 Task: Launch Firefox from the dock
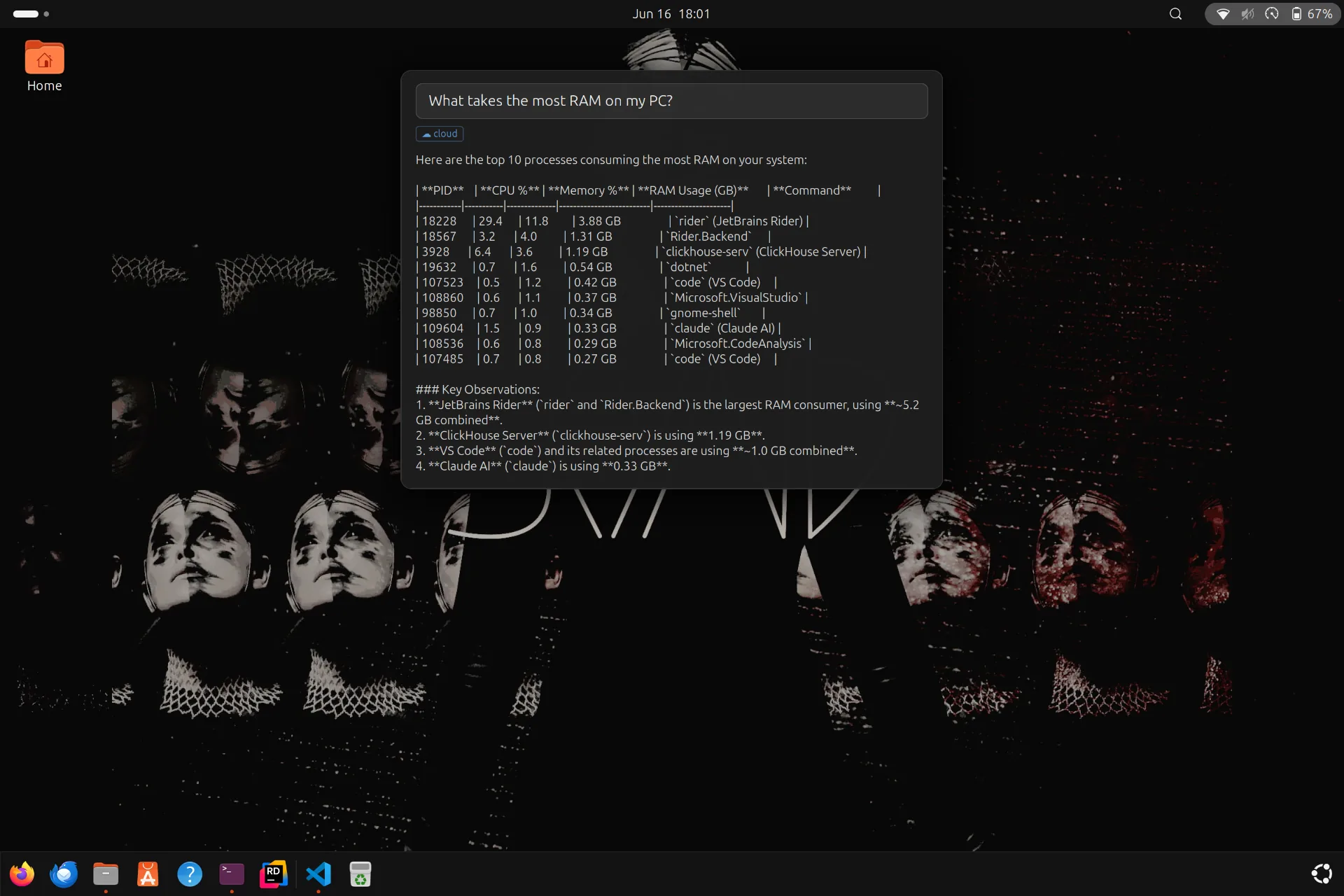[x=22, y=874]
